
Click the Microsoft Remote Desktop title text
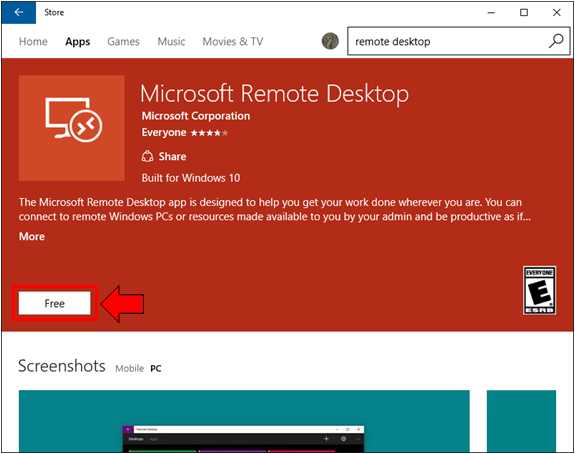point(274,94)
